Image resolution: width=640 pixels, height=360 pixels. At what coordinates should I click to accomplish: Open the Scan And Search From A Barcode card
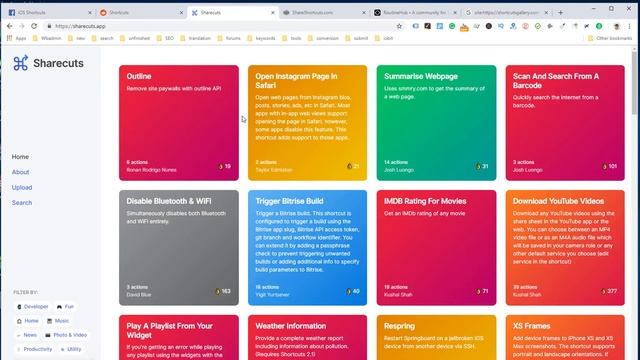pos(565,123)
